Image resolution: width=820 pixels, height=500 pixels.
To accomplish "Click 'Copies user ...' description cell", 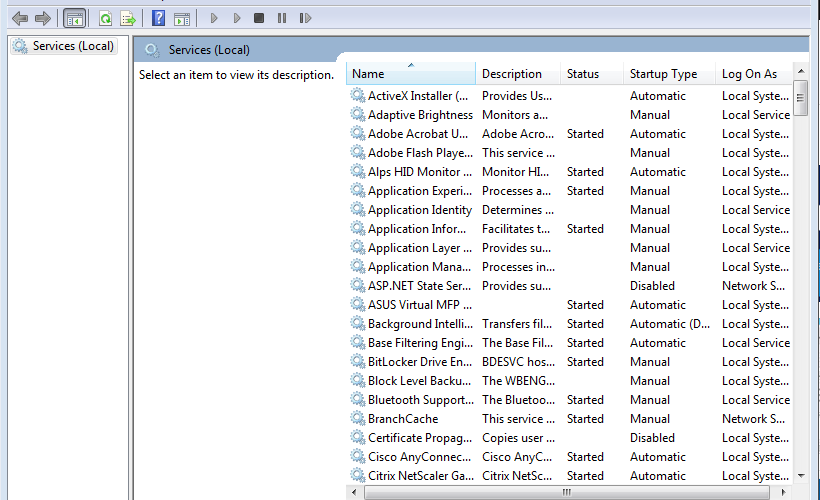I will (x=518, y=438).
